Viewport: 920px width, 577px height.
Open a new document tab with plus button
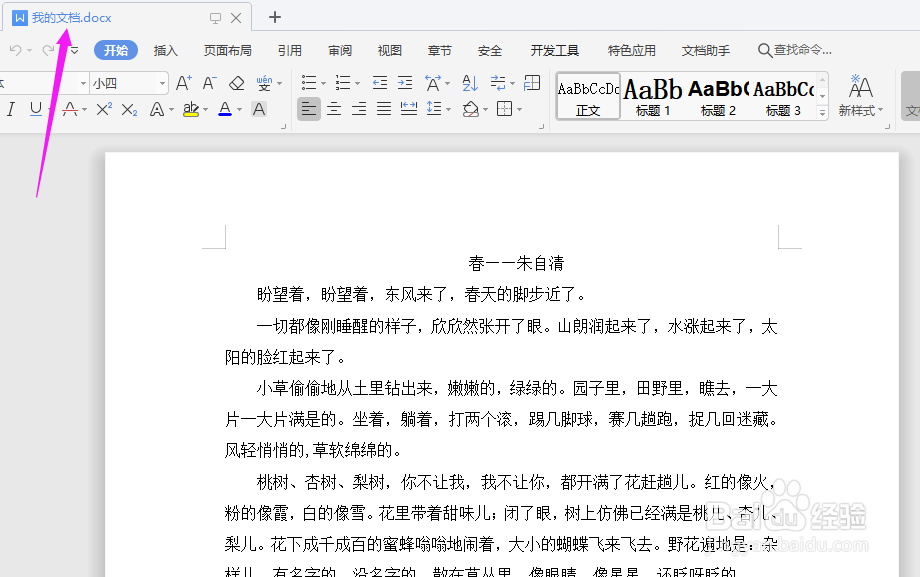(x=274, y=16)
